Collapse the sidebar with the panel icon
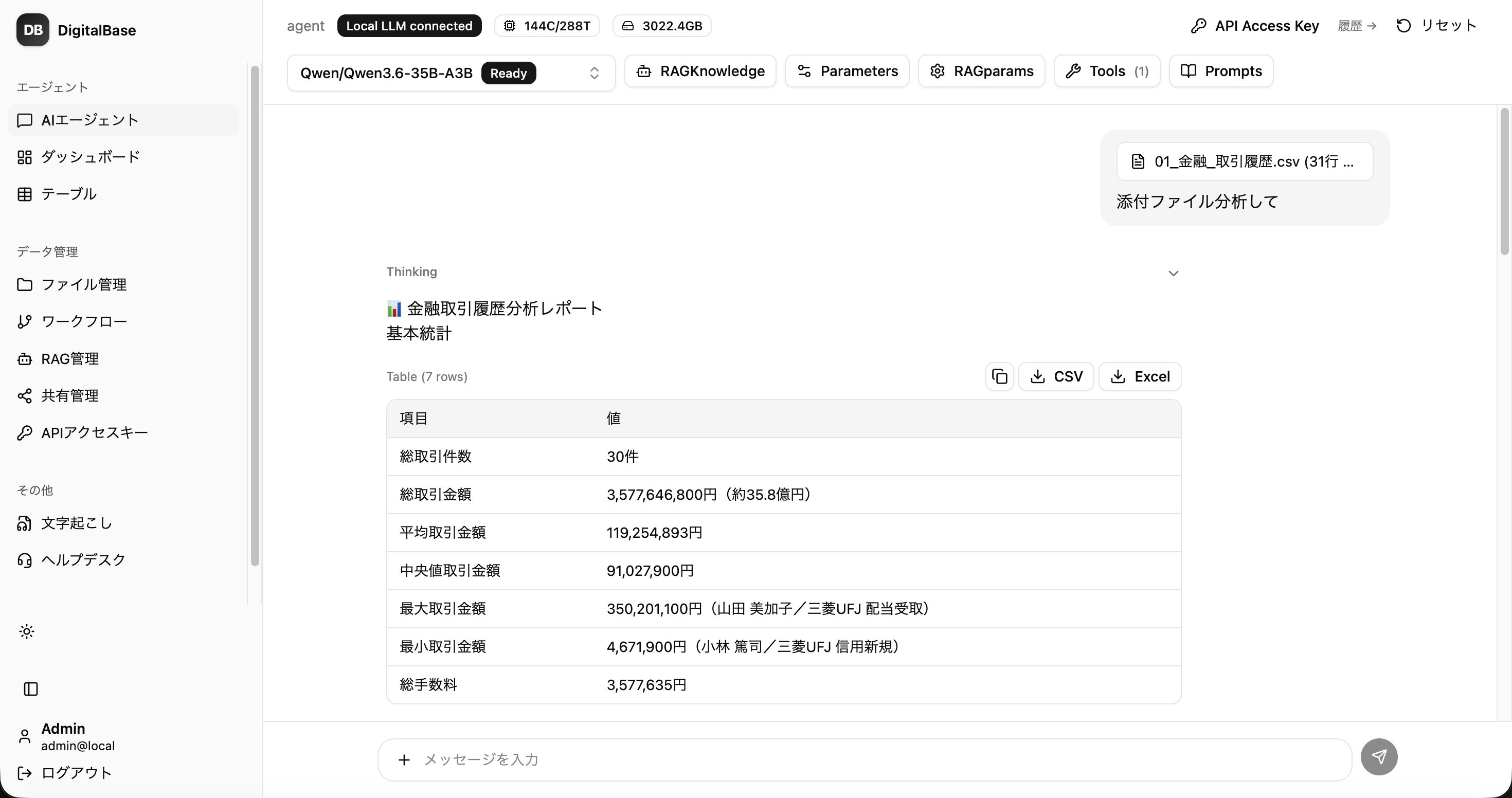The width and height of the screenshot is (1512, 798). pos(30,689)
